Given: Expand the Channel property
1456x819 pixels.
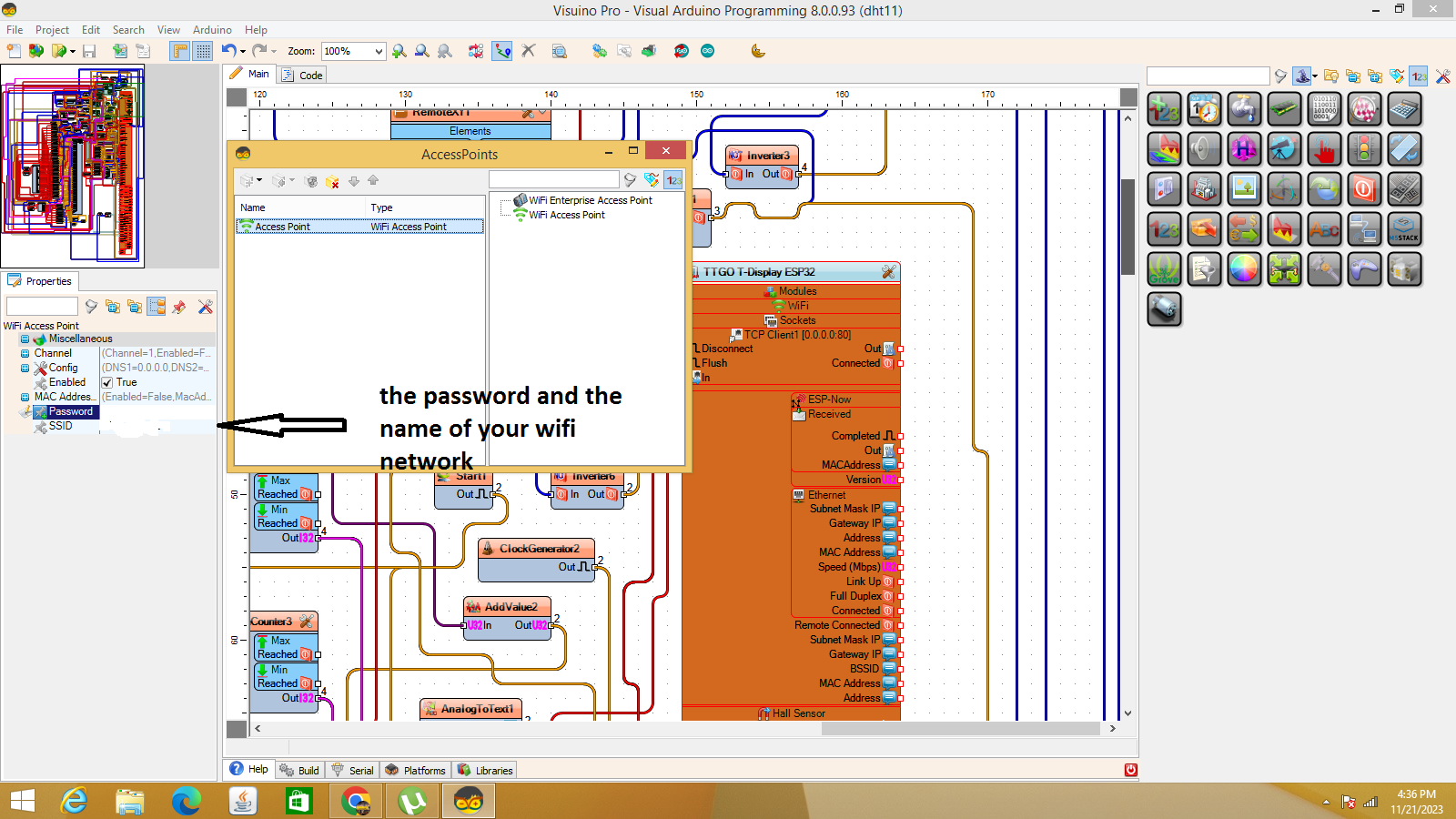Looking at the screenshot, I should tap(23, 352).
